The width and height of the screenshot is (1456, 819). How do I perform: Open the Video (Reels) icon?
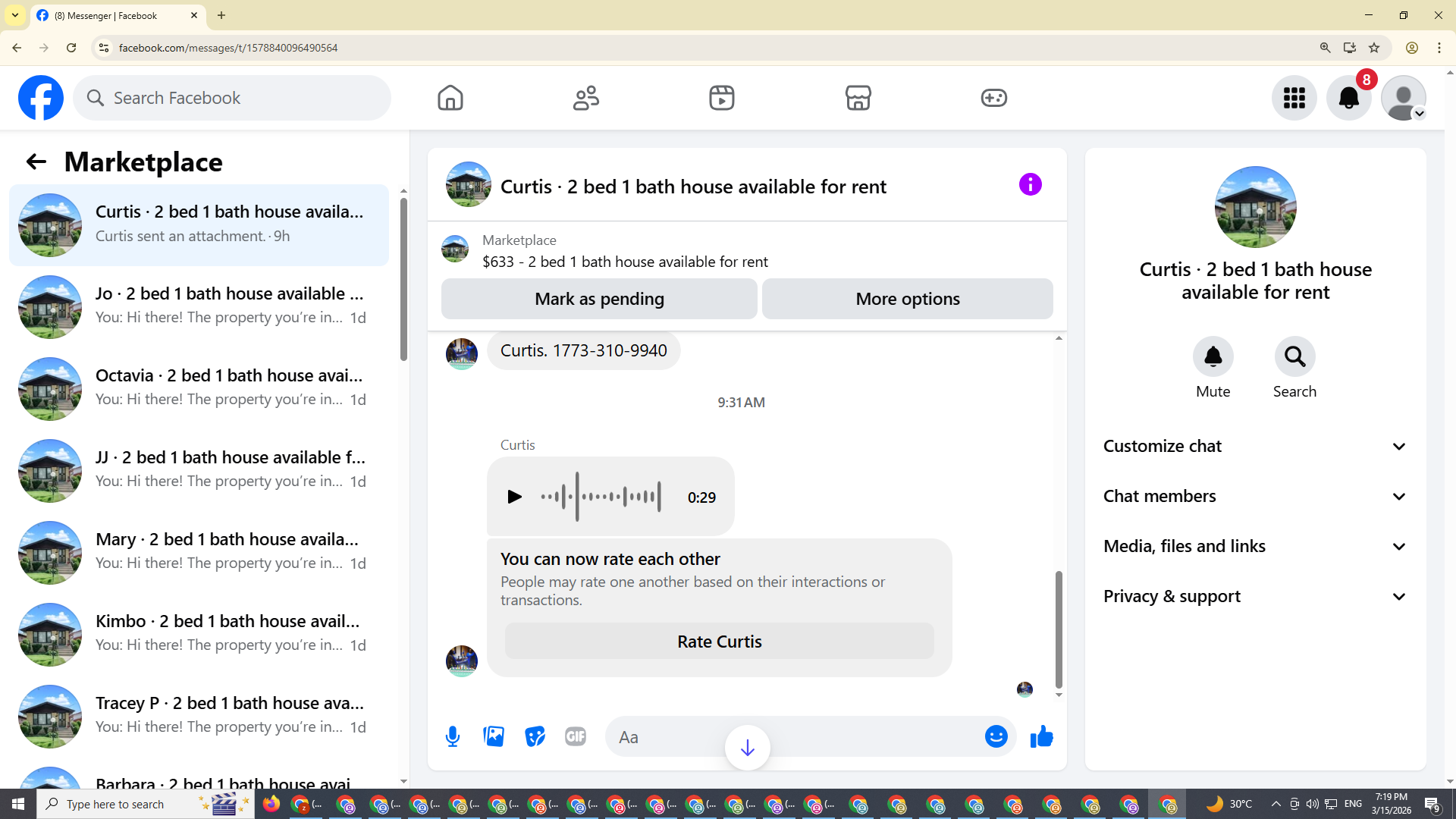722,98
